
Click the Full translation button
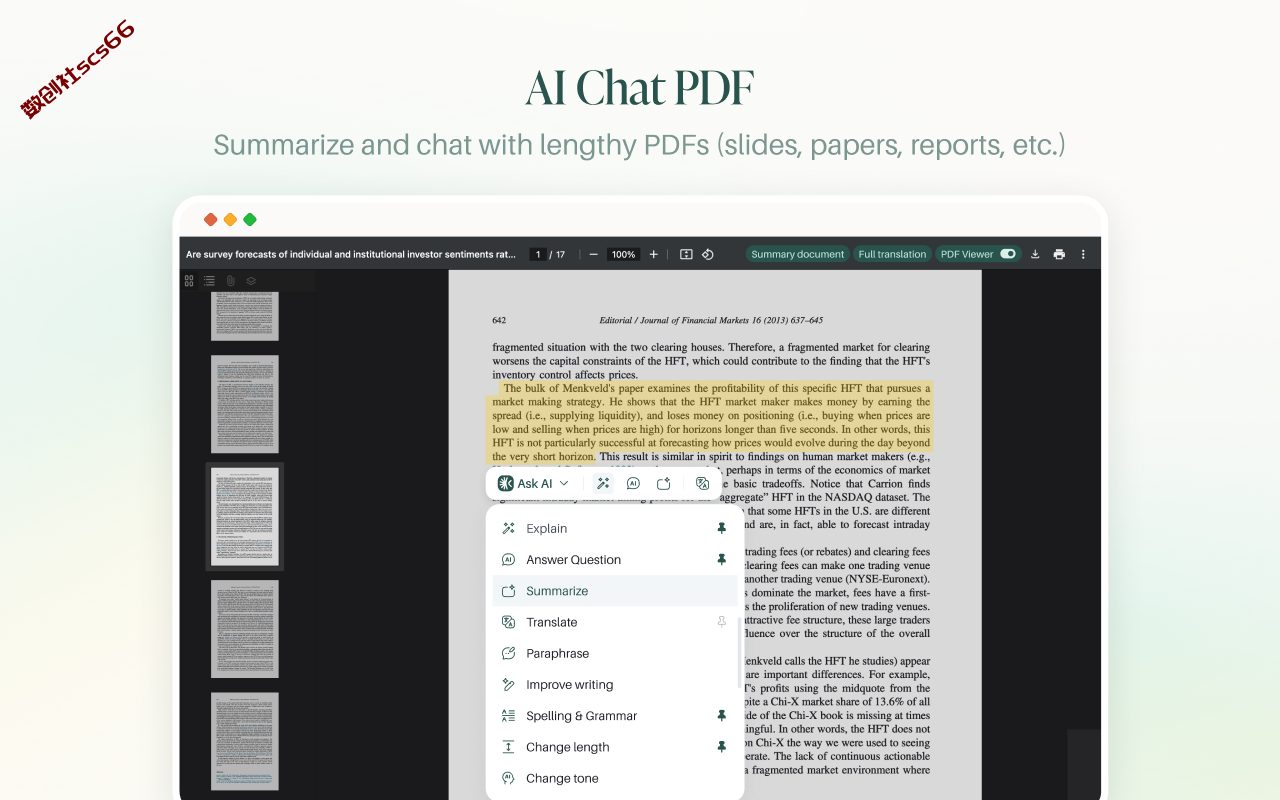tap(892, 254)
